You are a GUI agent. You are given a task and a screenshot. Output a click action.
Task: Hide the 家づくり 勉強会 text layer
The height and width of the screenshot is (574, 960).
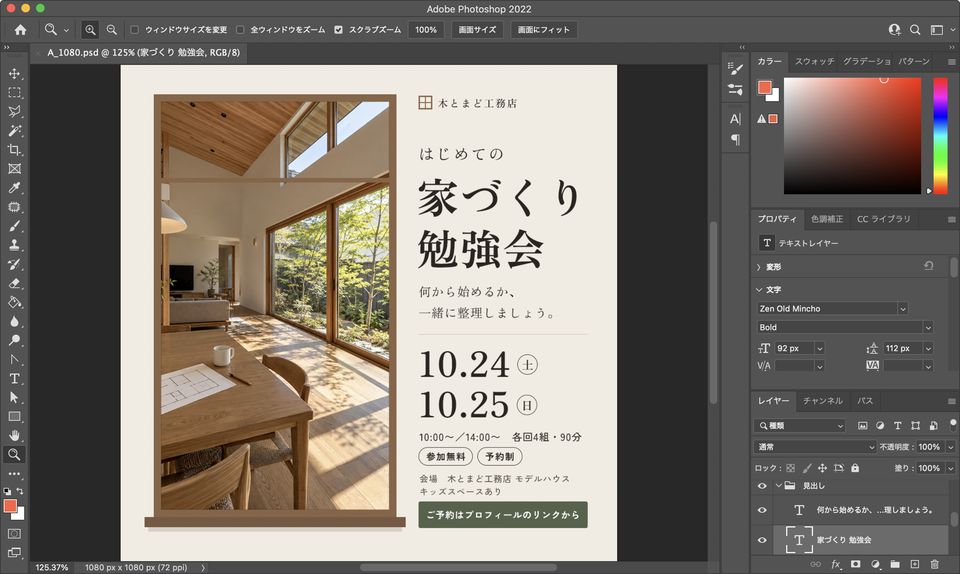762,540
